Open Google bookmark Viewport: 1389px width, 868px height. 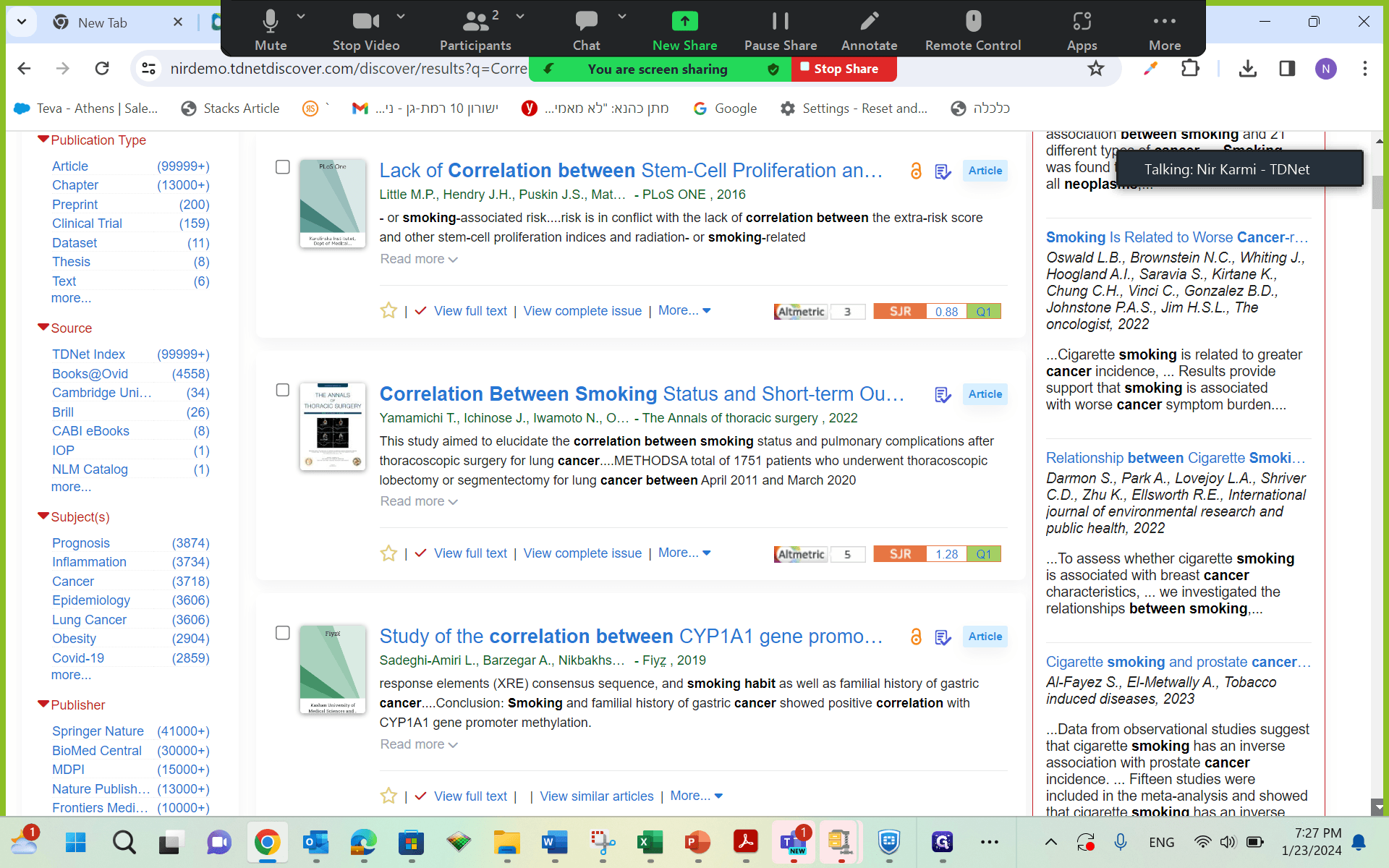tap(725, 109)
